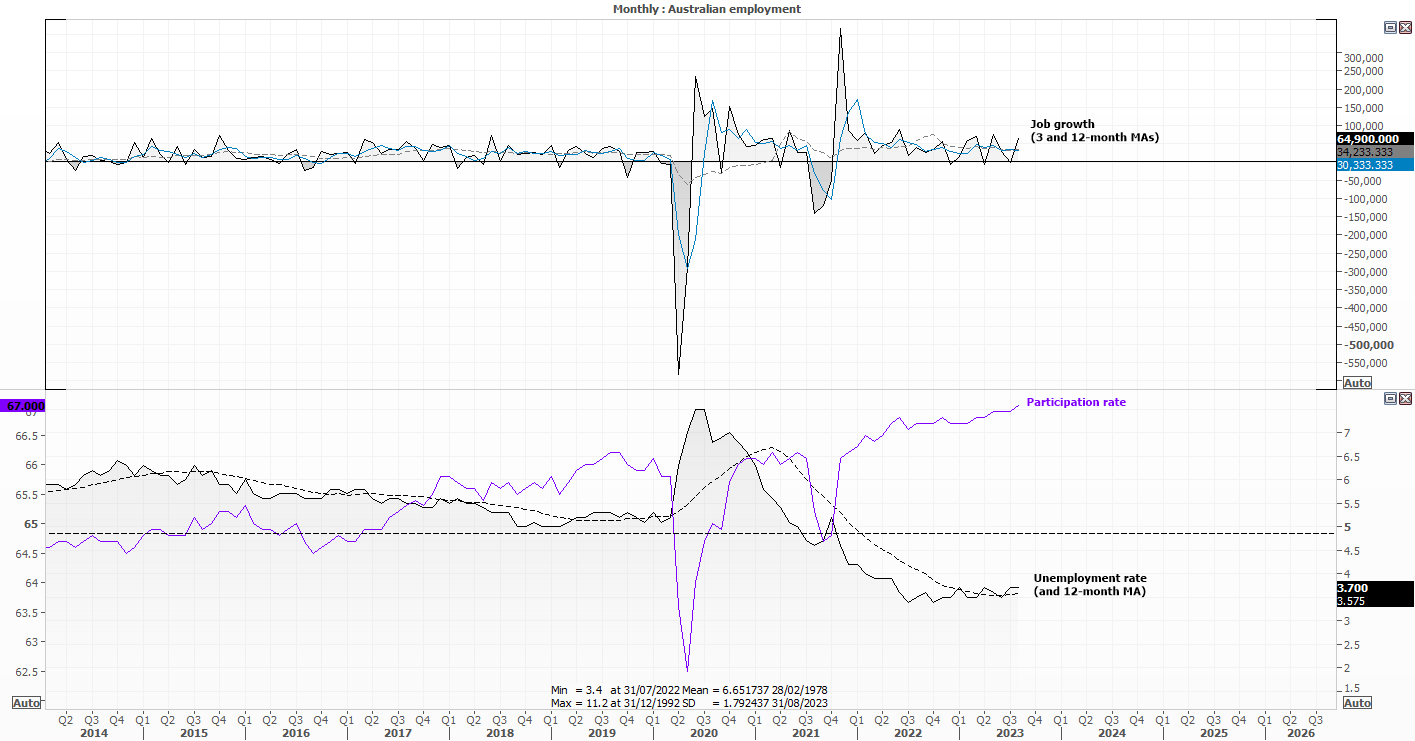This screenshot has width=1415, height=741.
Task: Select the 2022 year label on time axis
Action: click(908, 733)
